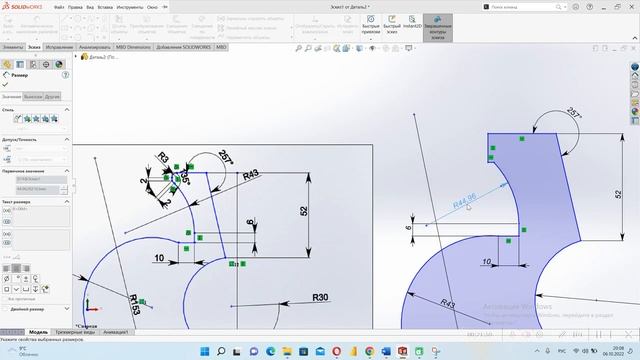Switch to Выноски property tab

pos(33,97)
